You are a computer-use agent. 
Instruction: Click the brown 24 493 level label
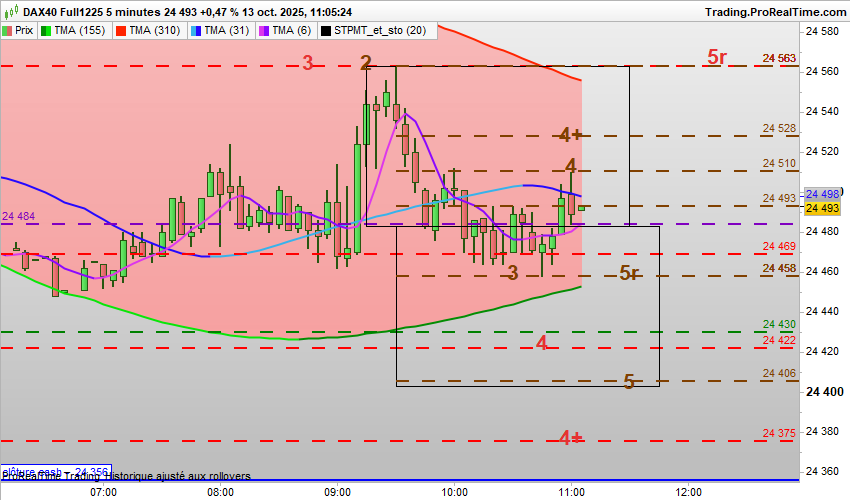click(779, 198)
